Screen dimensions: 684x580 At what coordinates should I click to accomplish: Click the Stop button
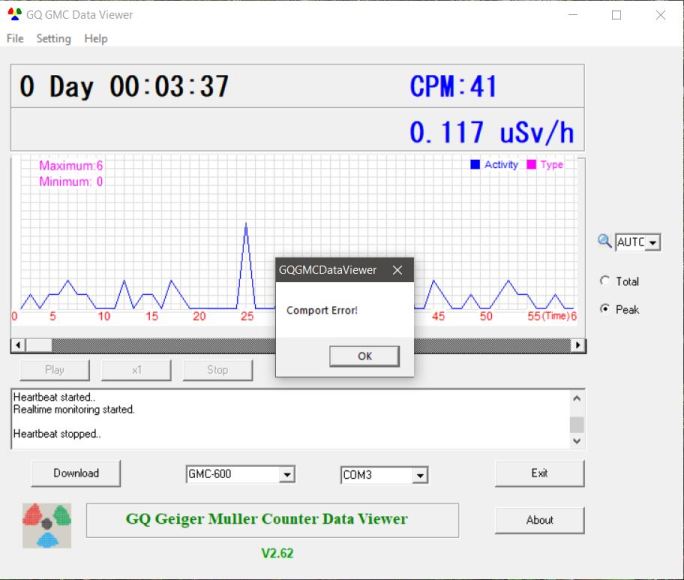pos(218,370)
